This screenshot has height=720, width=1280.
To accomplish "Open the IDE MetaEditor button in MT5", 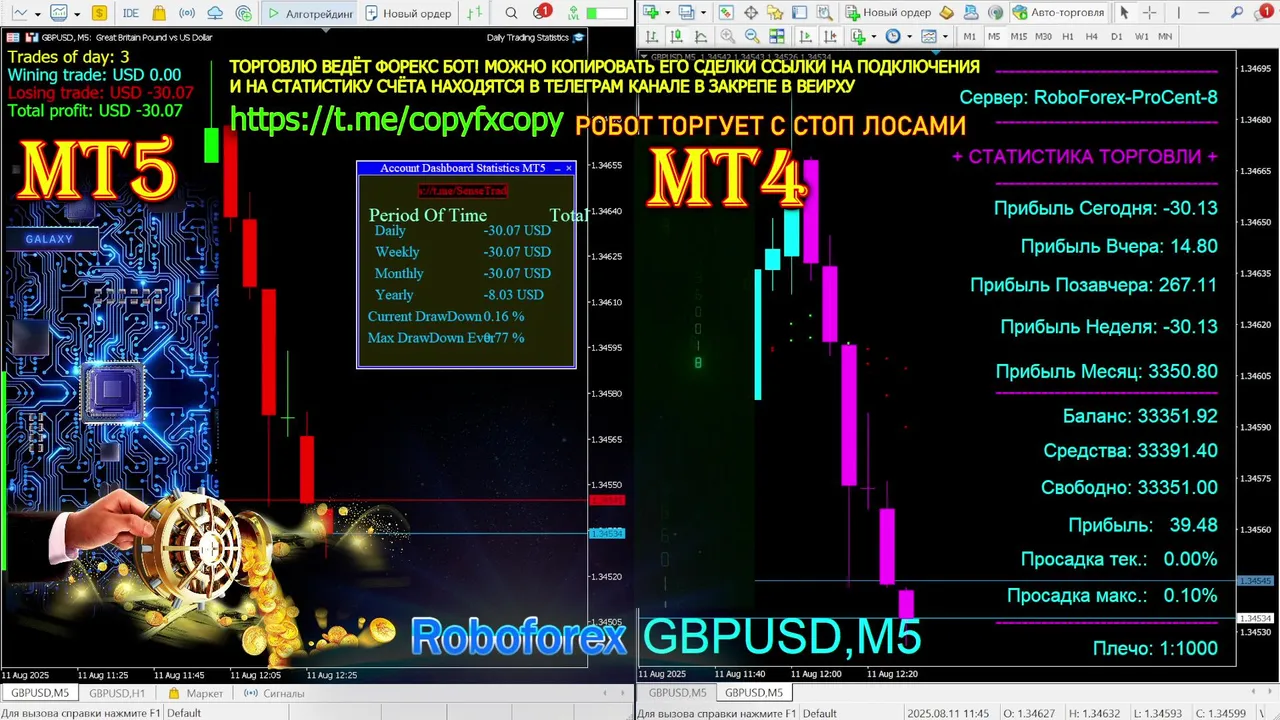I will [131, 13].
